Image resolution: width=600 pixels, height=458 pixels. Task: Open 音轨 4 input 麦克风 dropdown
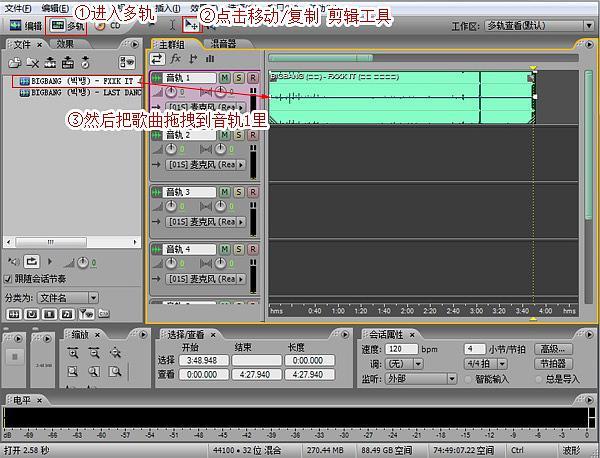(205, 279)
